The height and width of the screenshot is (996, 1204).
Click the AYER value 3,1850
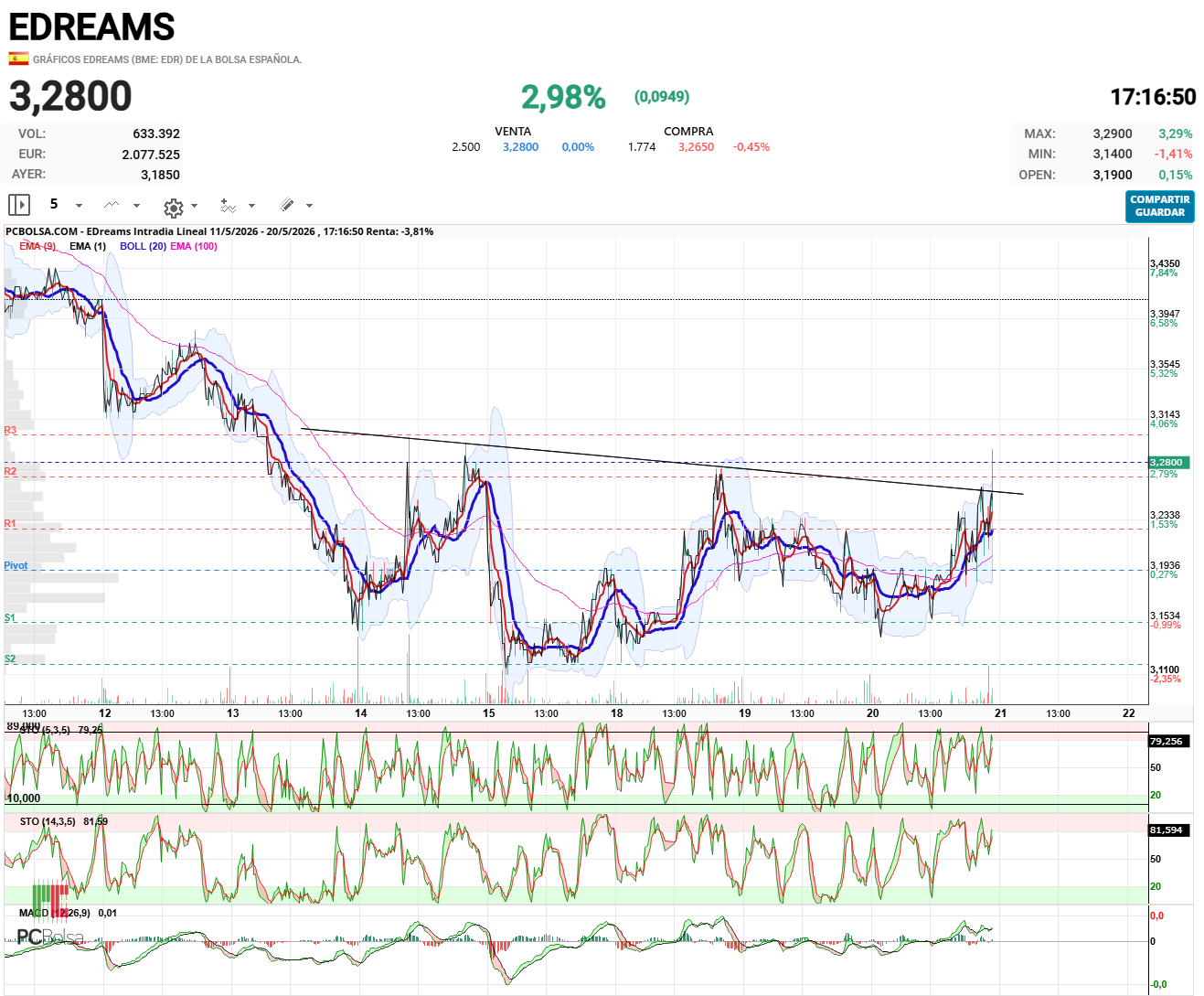160,175
